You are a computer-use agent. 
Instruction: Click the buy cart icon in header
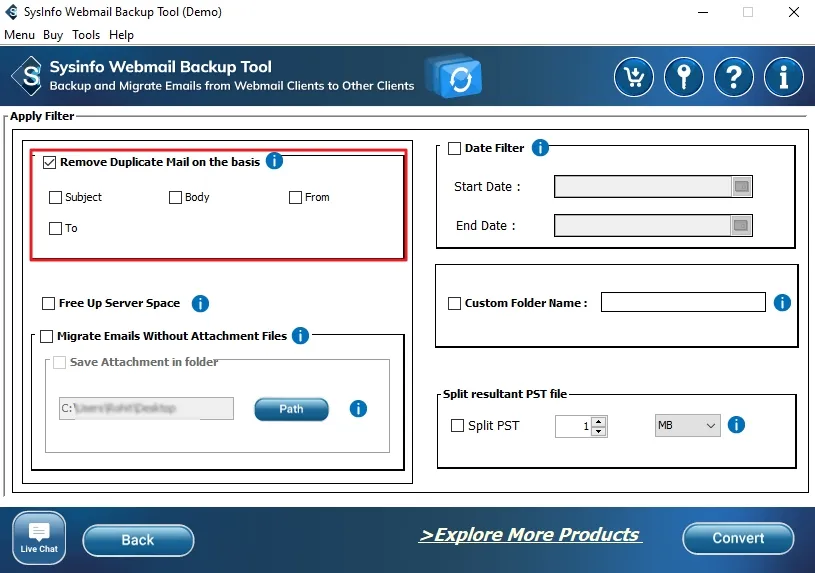click(634, 77)
